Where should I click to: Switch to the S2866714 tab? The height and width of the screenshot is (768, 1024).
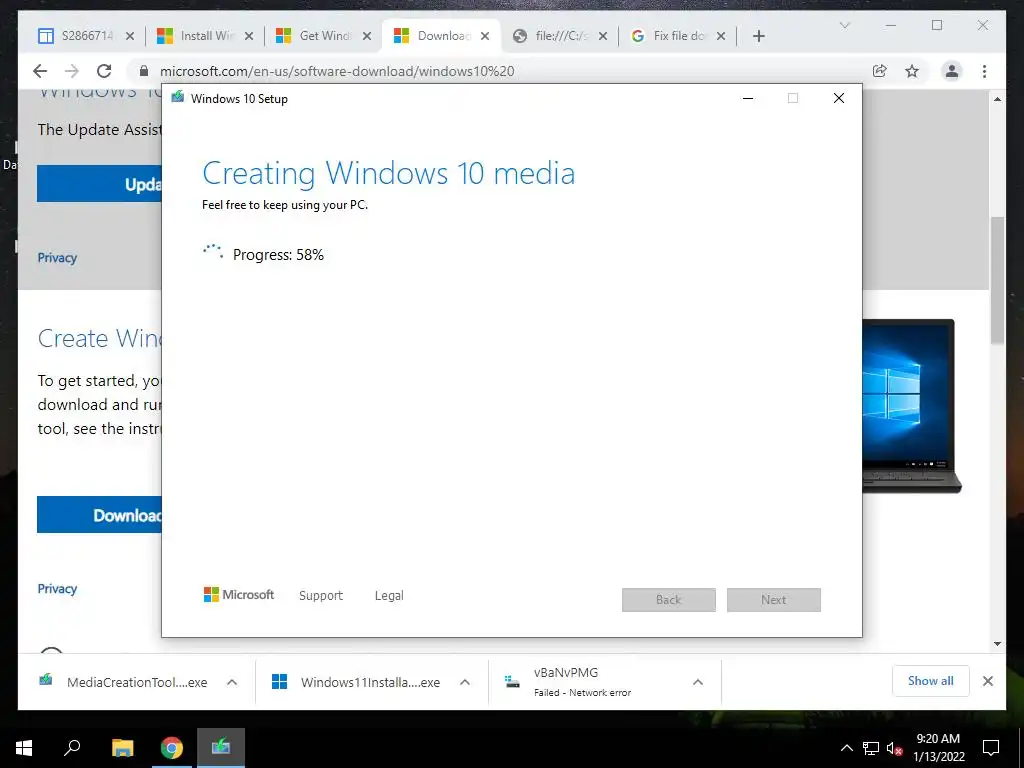point(76,36)
